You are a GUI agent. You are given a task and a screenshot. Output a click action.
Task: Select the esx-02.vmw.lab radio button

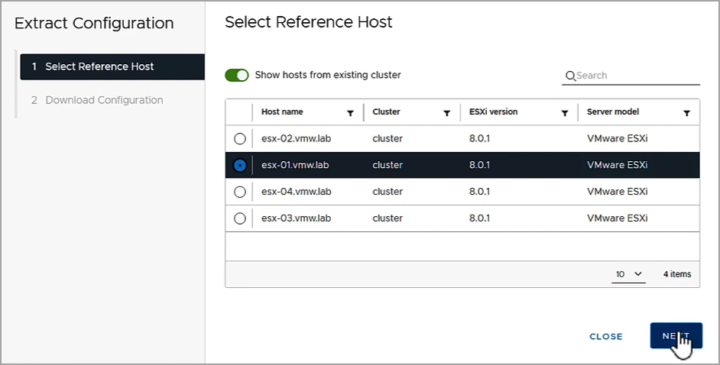click(240, 139)
